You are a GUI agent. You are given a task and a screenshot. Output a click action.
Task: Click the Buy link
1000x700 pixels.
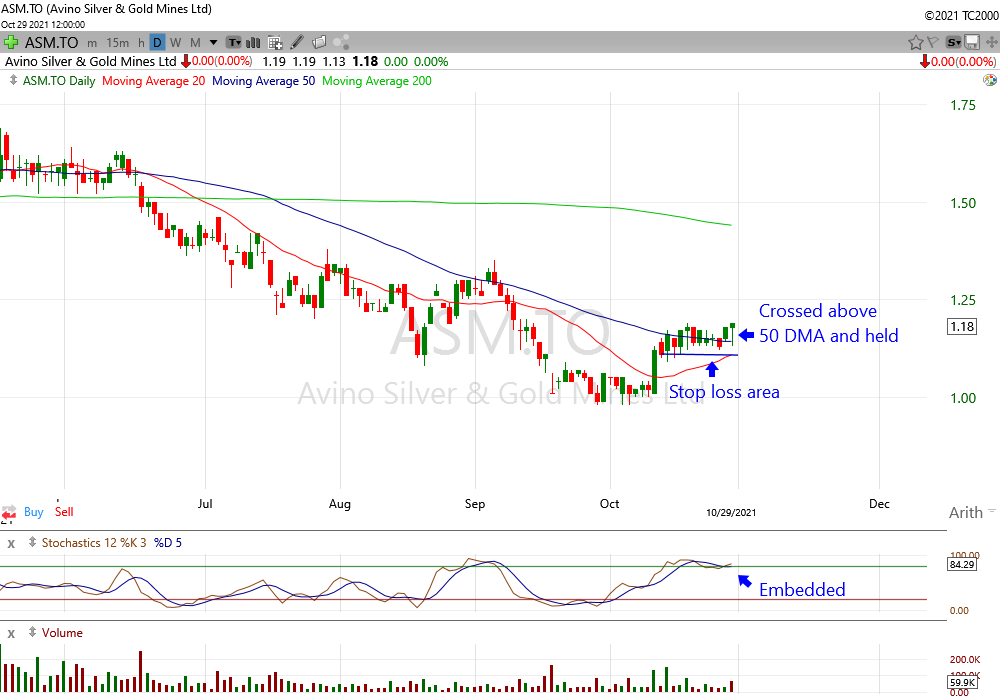click(34, 512)
